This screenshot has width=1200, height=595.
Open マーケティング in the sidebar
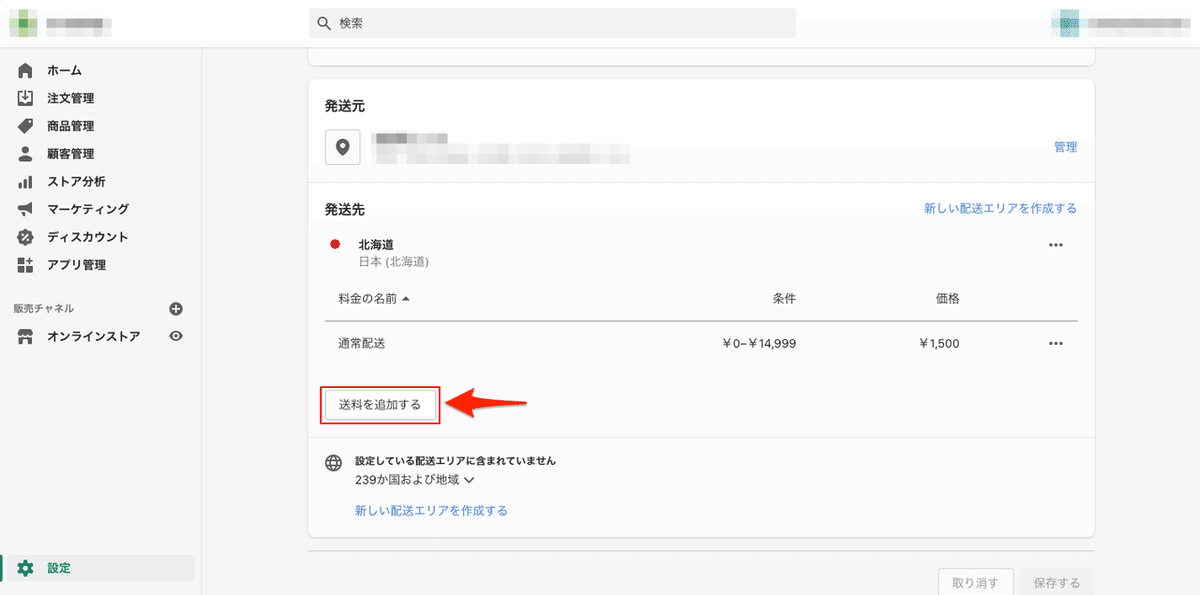pyautogui.click(x=88, y=209)
